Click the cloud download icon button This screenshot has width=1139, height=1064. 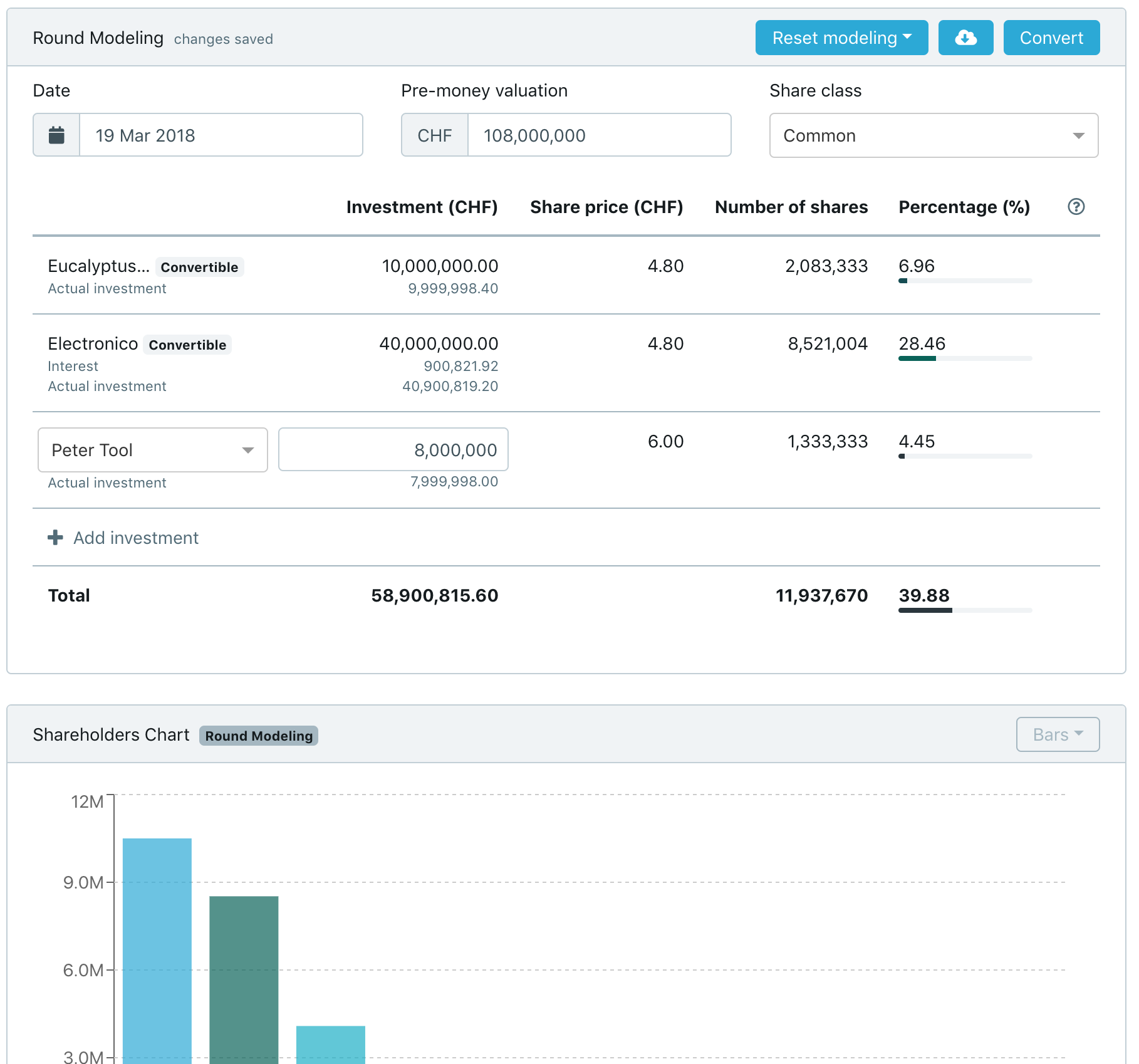coord(965,38)
